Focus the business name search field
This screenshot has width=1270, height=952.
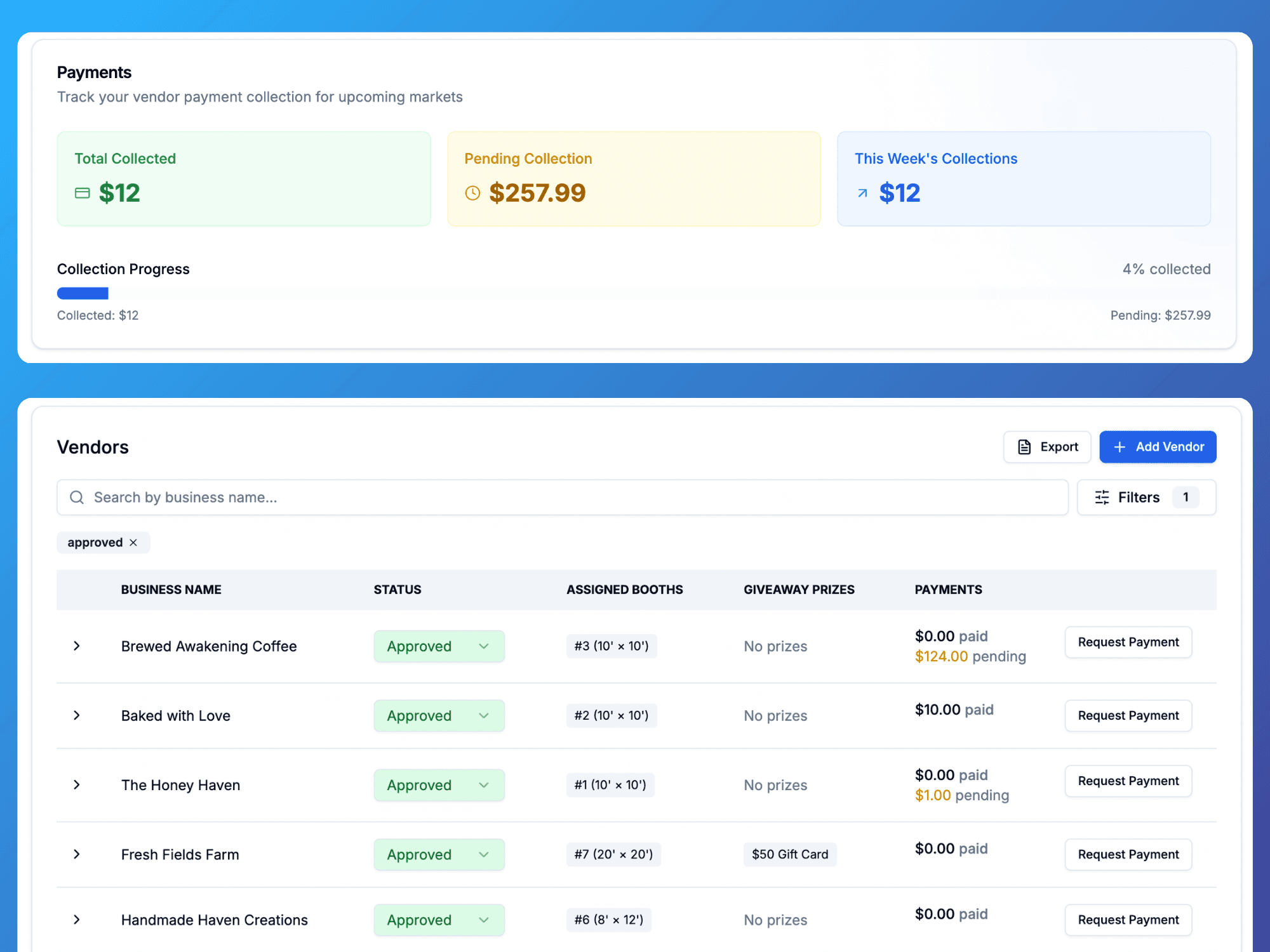pos(563,497)
